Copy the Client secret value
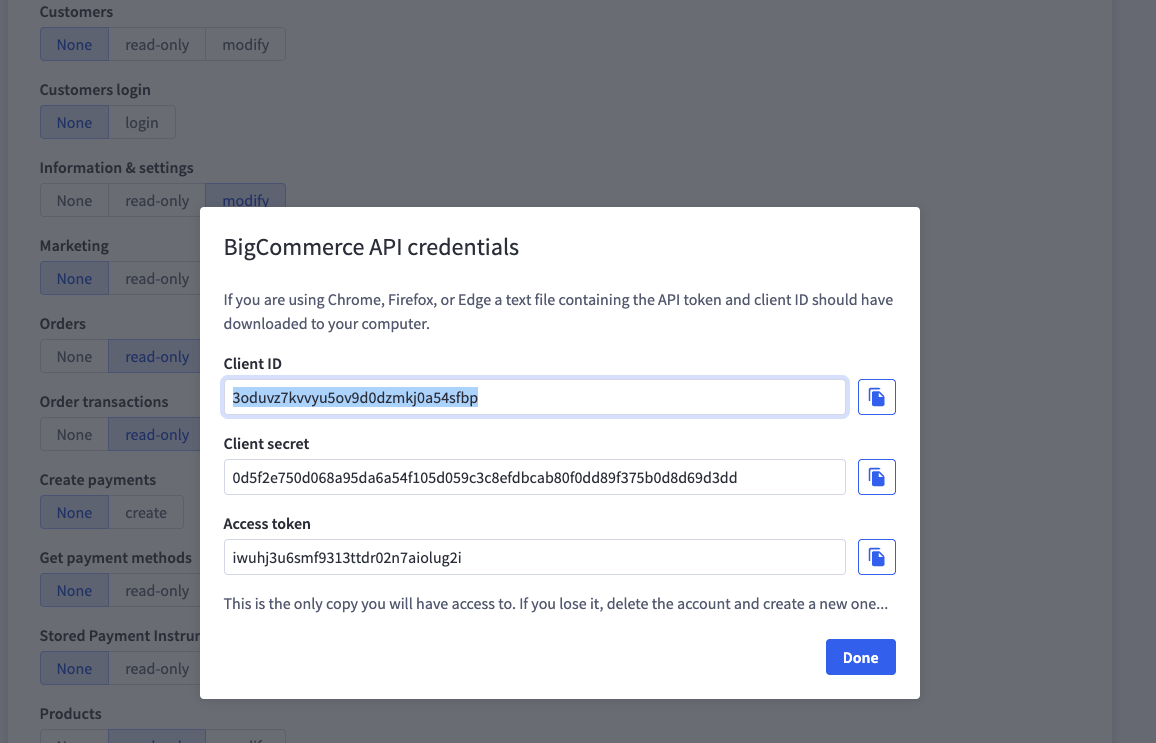1156x743 pixels. click(877, 477)
